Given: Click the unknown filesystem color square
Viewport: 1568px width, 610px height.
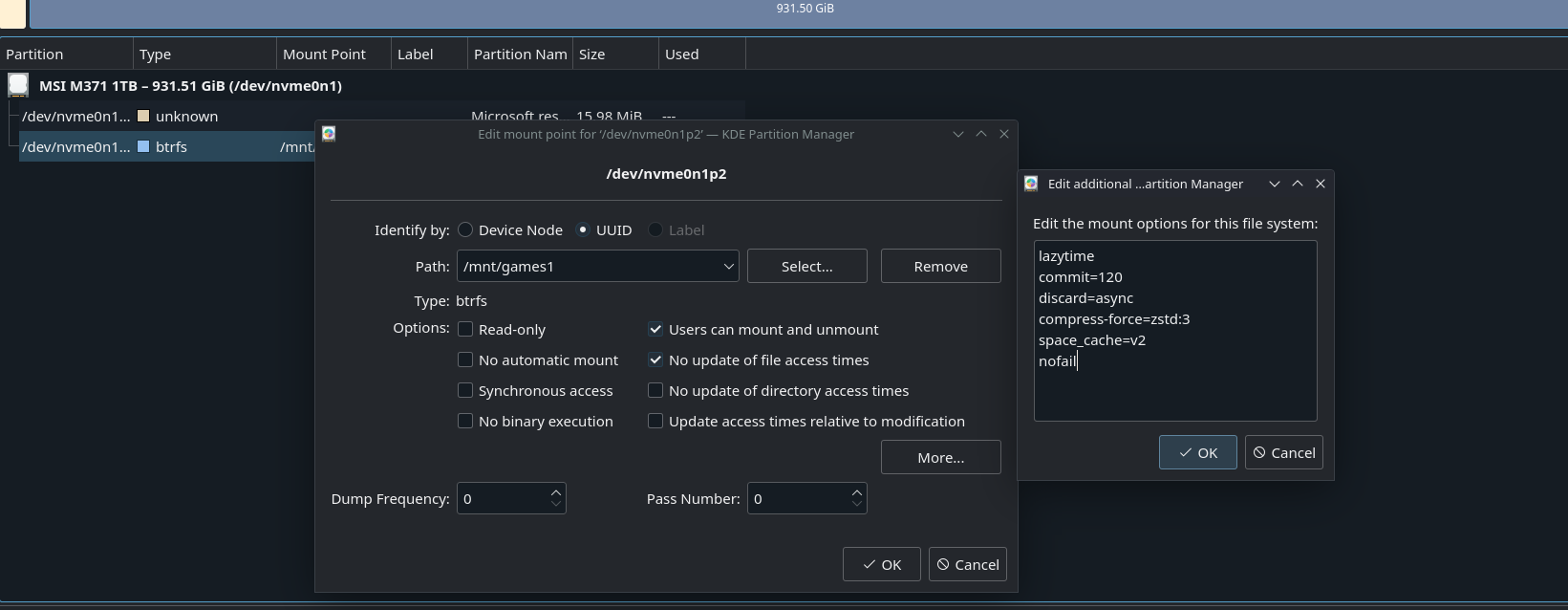Looking at the screenshot, I should click(143, 116).
